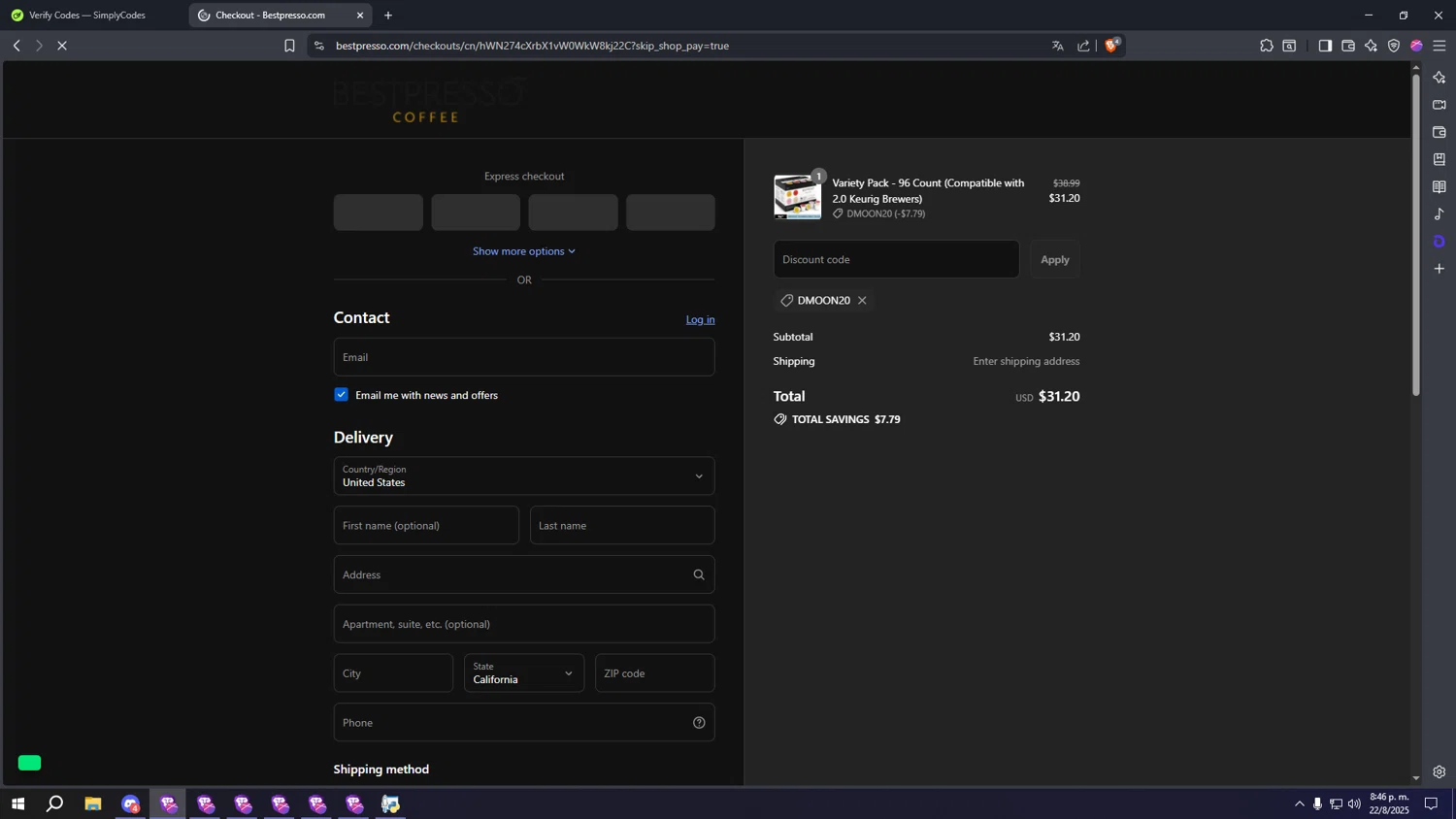Click the Bestpresso Coffee logo
This screenshot has height=819, width=1456.
pos(428,100)
